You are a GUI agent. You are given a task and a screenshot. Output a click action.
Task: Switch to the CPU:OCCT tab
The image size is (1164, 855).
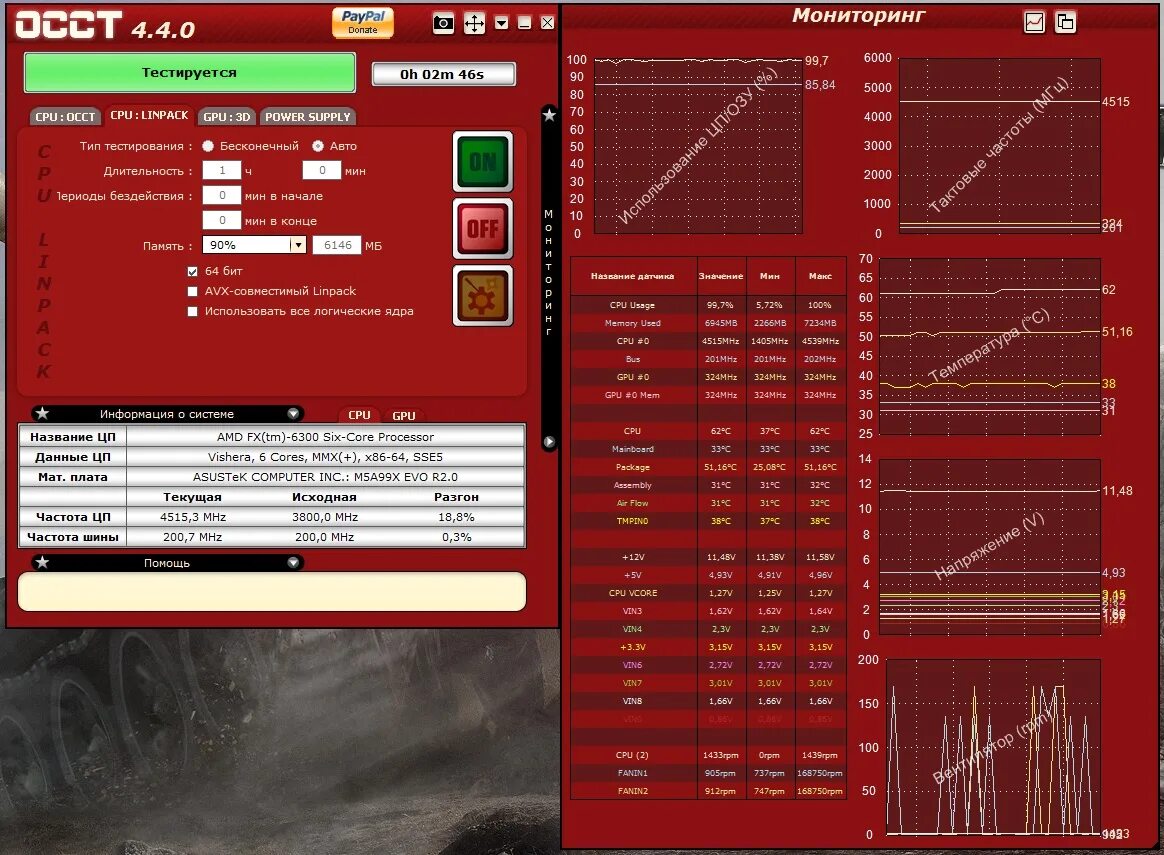point(65,117)
